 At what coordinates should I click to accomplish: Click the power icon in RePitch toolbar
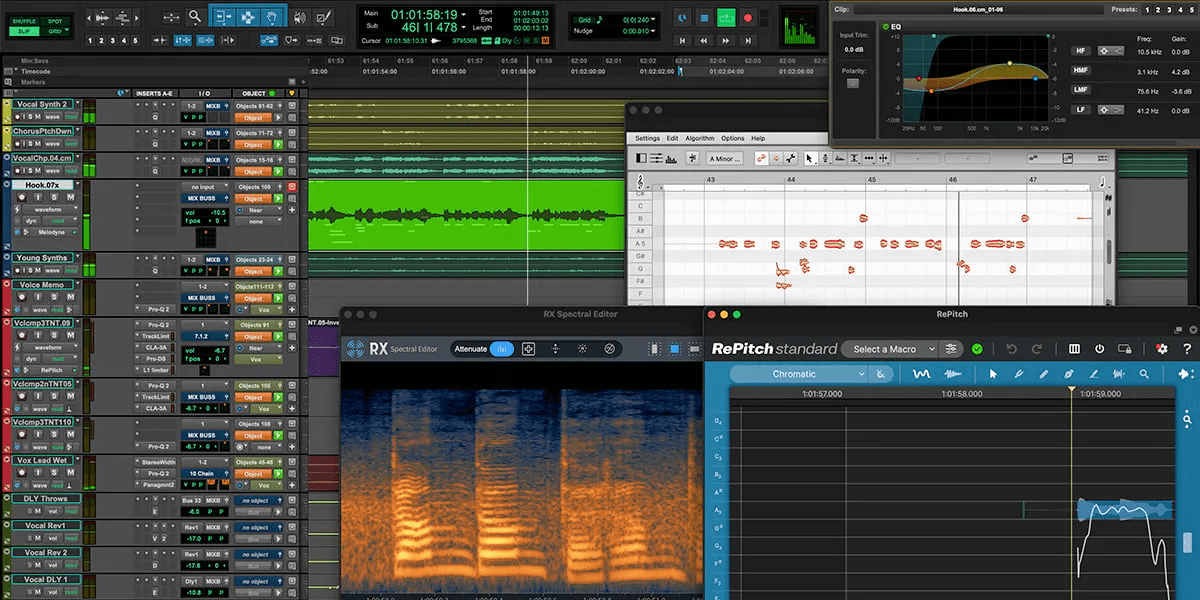[x=1100, y=348]
